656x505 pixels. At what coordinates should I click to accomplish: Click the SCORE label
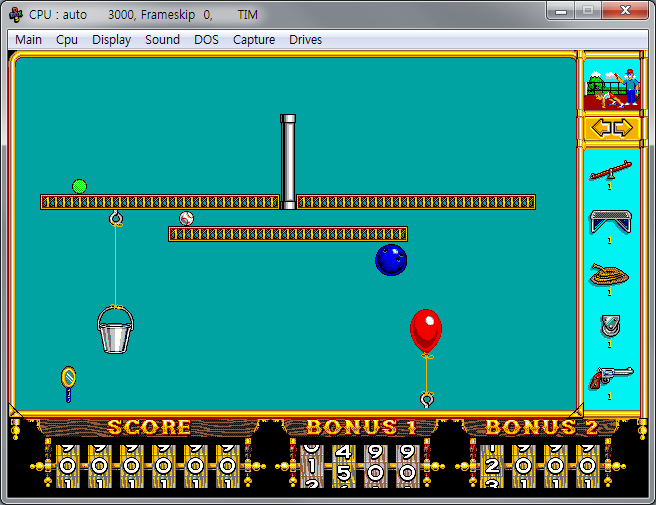pos(149,427)
